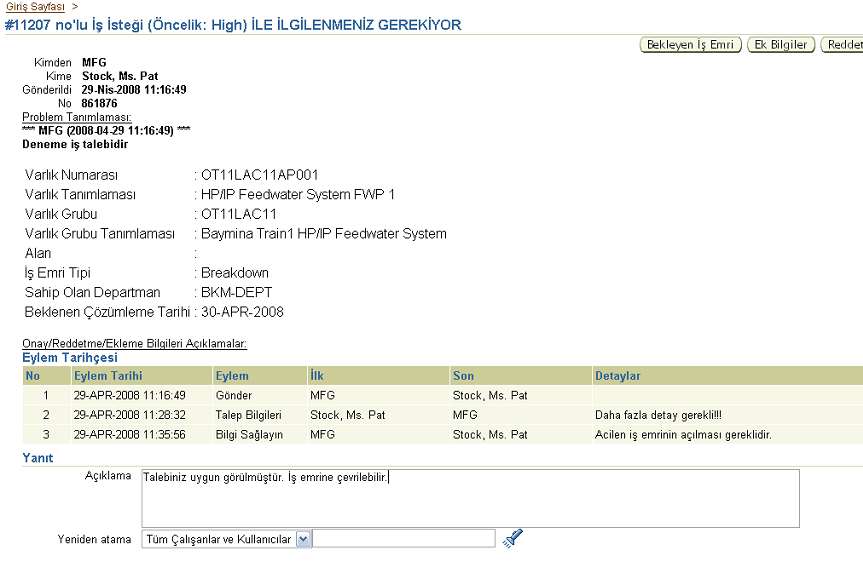The width and height of the screenshot is (863, 574).
Task: Click the Detaylar column header
Action: [x=617, y=376]
